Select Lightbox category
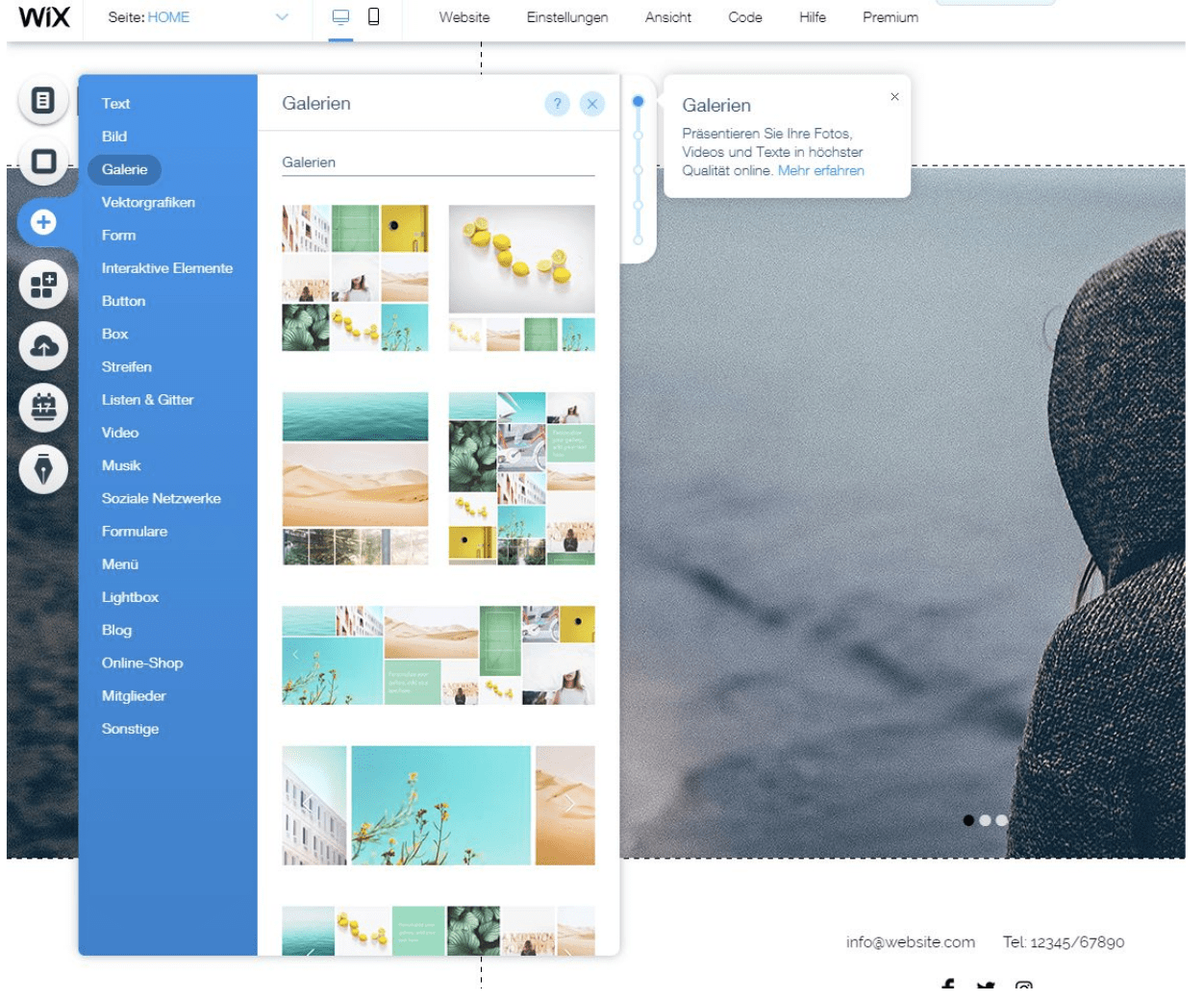This screenshot has width=1204, height=1000. point(130,597)
